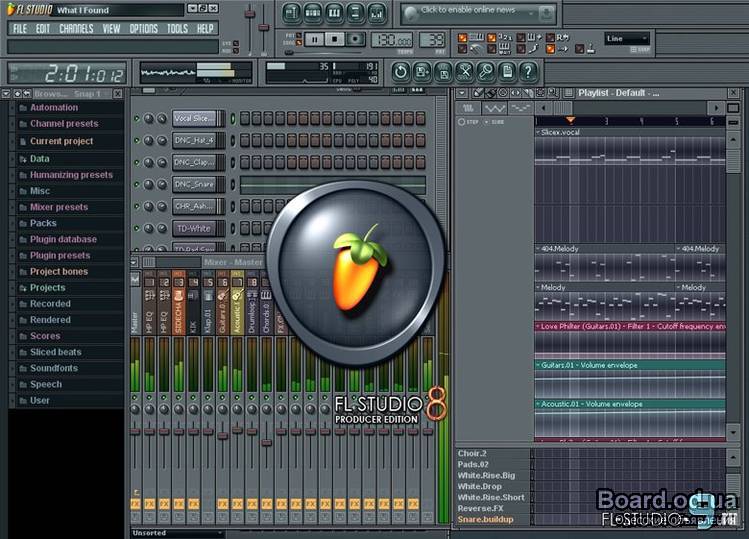This screenshot has width=749, height=539.
Task: Open the online news panel dropdown
Action: point(531,14)
